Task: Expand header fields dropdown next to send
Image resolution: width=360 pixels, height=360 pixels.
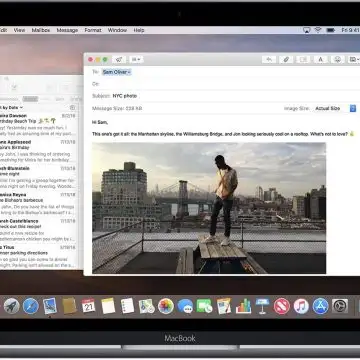Action: coord(136,60)
